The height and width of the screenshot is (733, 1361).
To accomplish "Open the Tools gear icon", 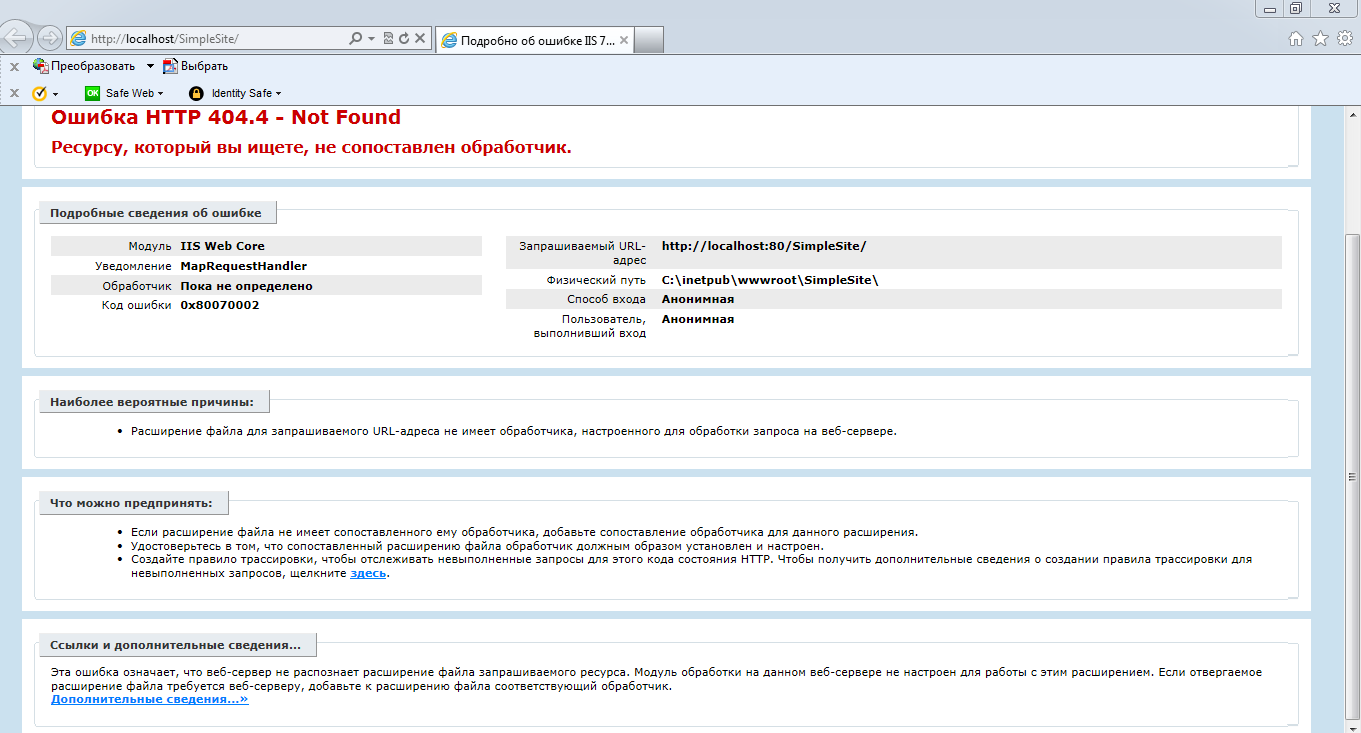I will coord(1344,39).
